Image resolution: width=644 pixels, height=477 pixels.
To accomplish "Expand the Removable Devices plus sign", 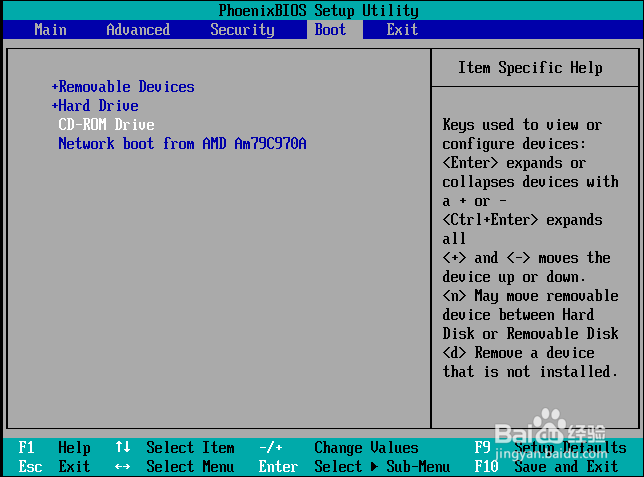I will [x=55, y=87].
